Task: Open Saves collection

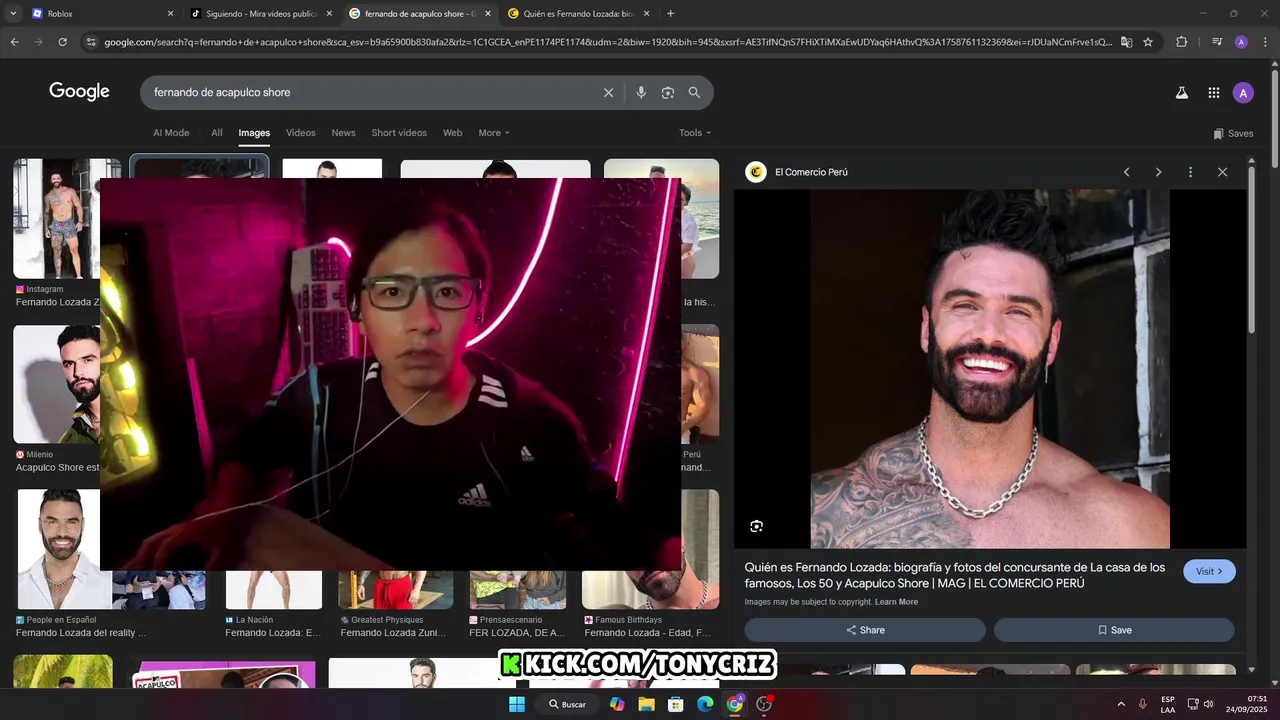Action: (x=1233, y=133)
